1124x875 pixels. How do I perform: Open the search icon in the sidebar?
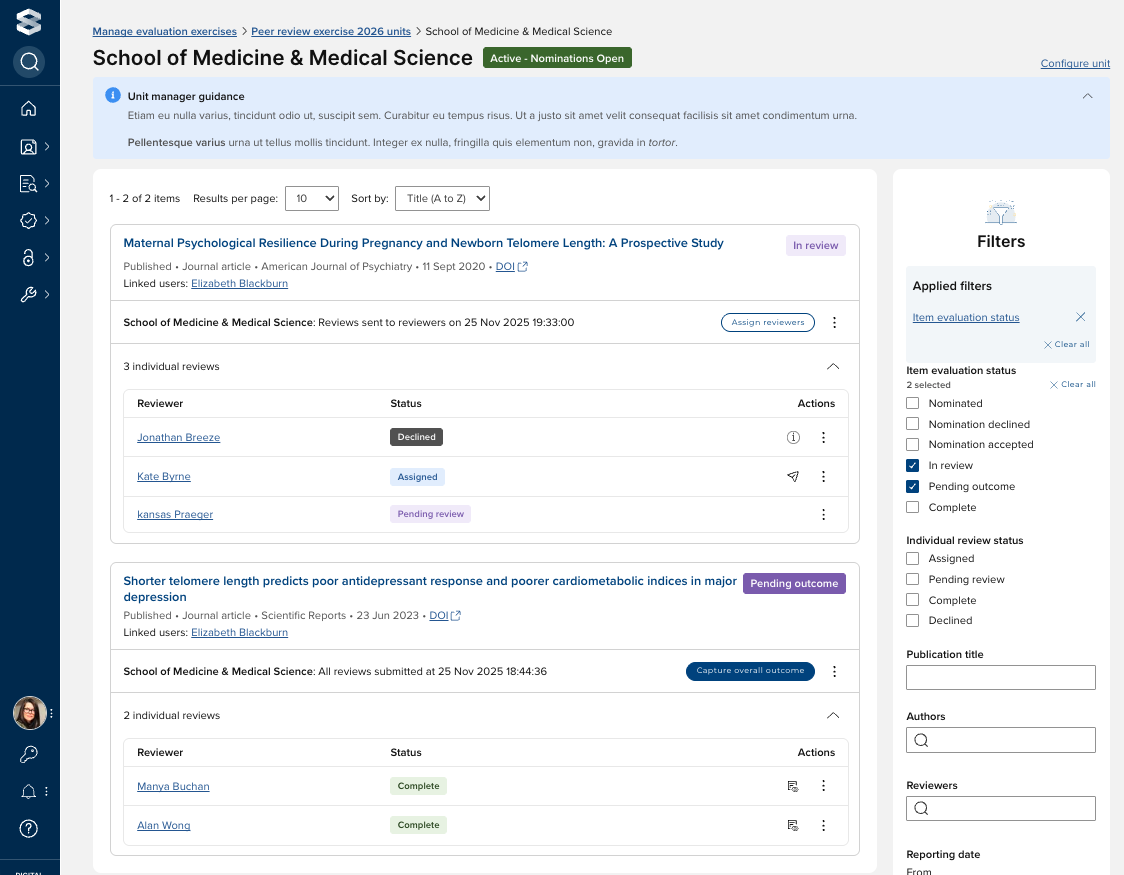coord(29,62)
